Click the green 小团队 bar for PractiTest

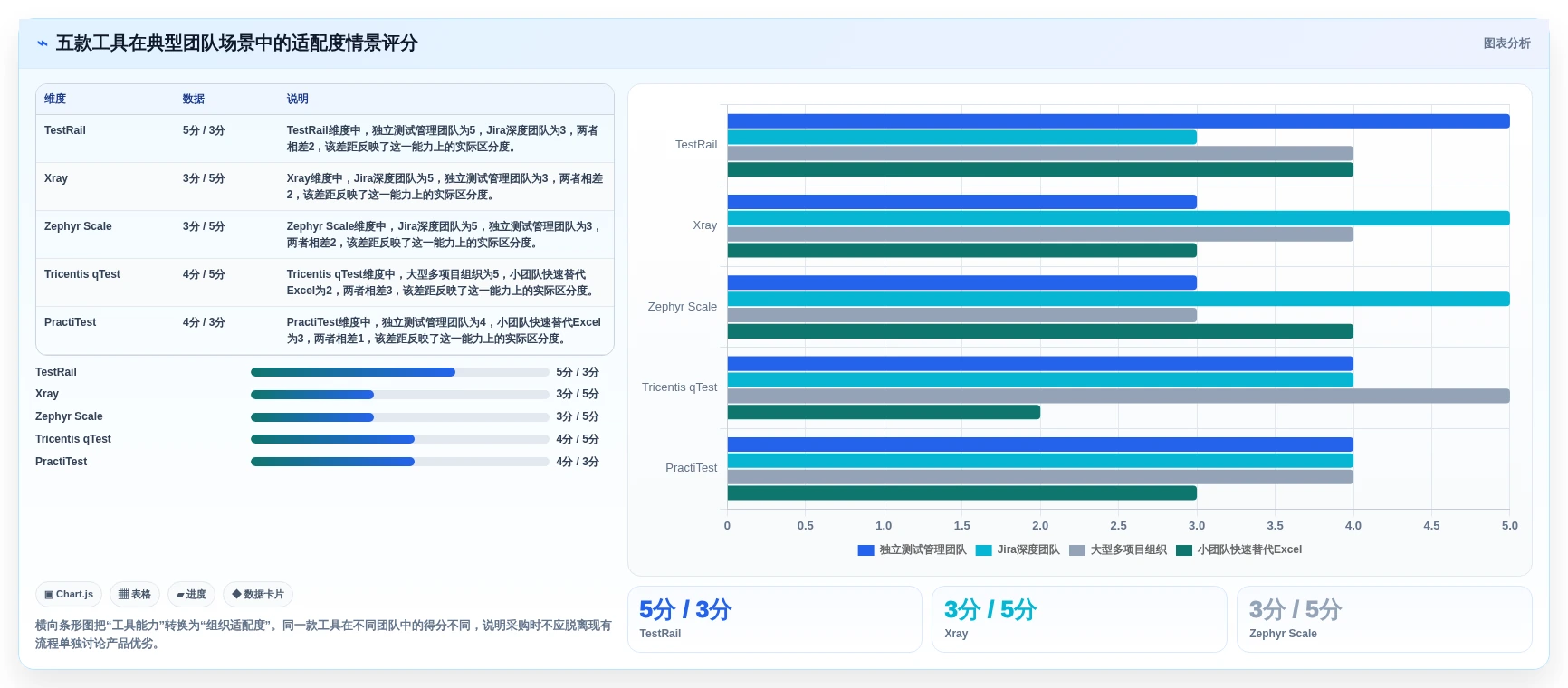pyautogui.click(x=961, y=493)
